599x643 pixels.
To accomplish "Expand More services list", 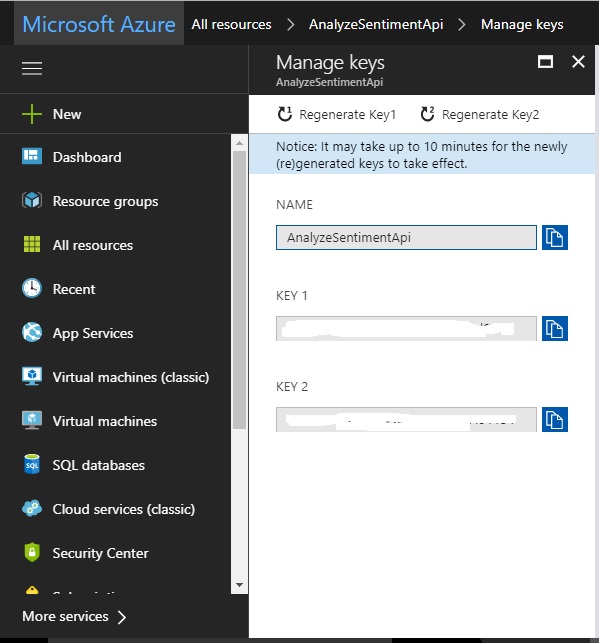I will pyautogui.click(x=74, y=616).
